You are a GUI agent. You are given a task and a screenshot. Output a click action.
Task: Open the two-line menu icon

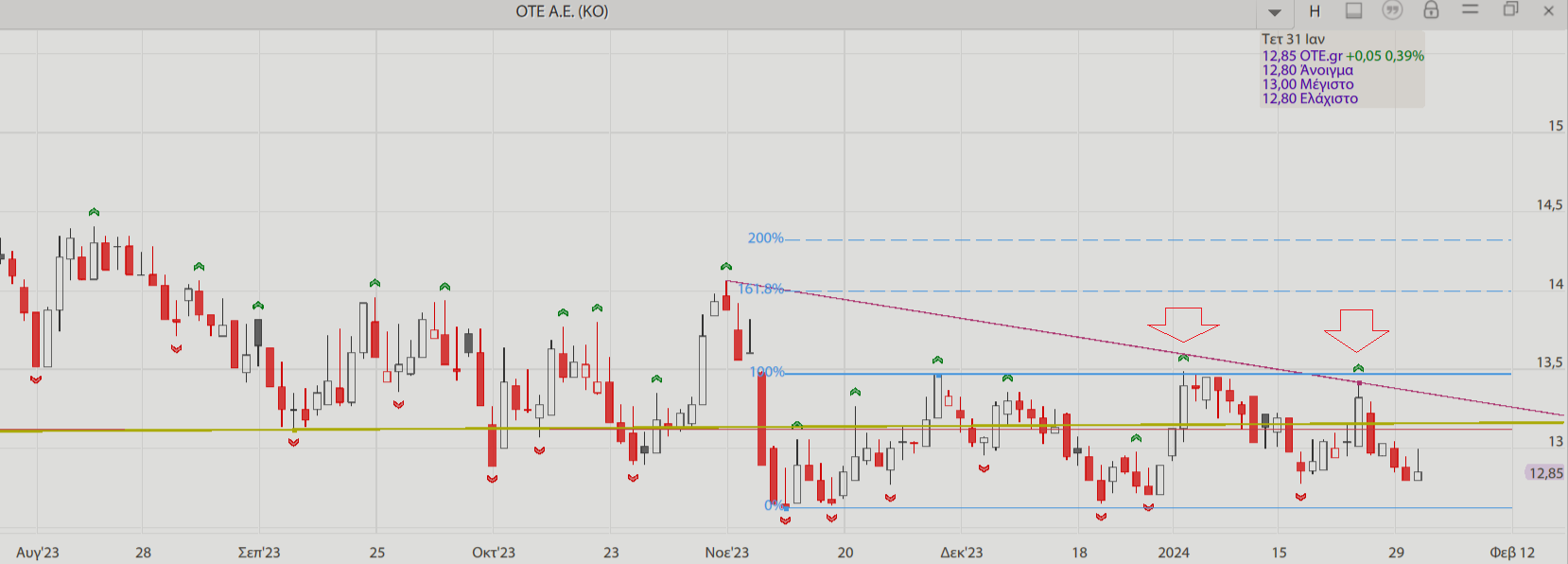1470,9
